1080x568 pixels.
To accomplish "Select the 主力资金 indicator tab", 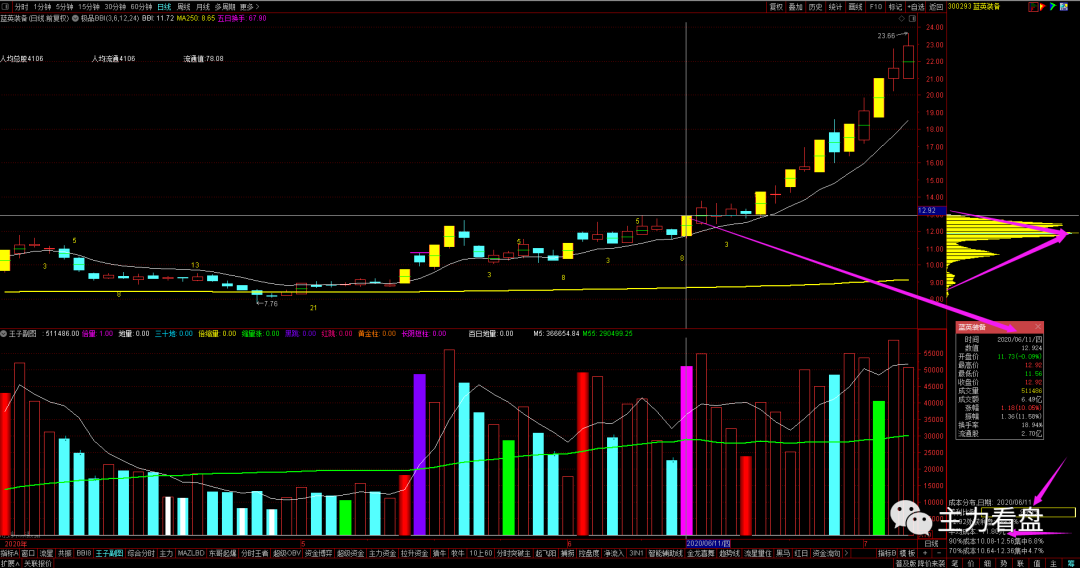I will pyautogui.click(x=382, y=554).
